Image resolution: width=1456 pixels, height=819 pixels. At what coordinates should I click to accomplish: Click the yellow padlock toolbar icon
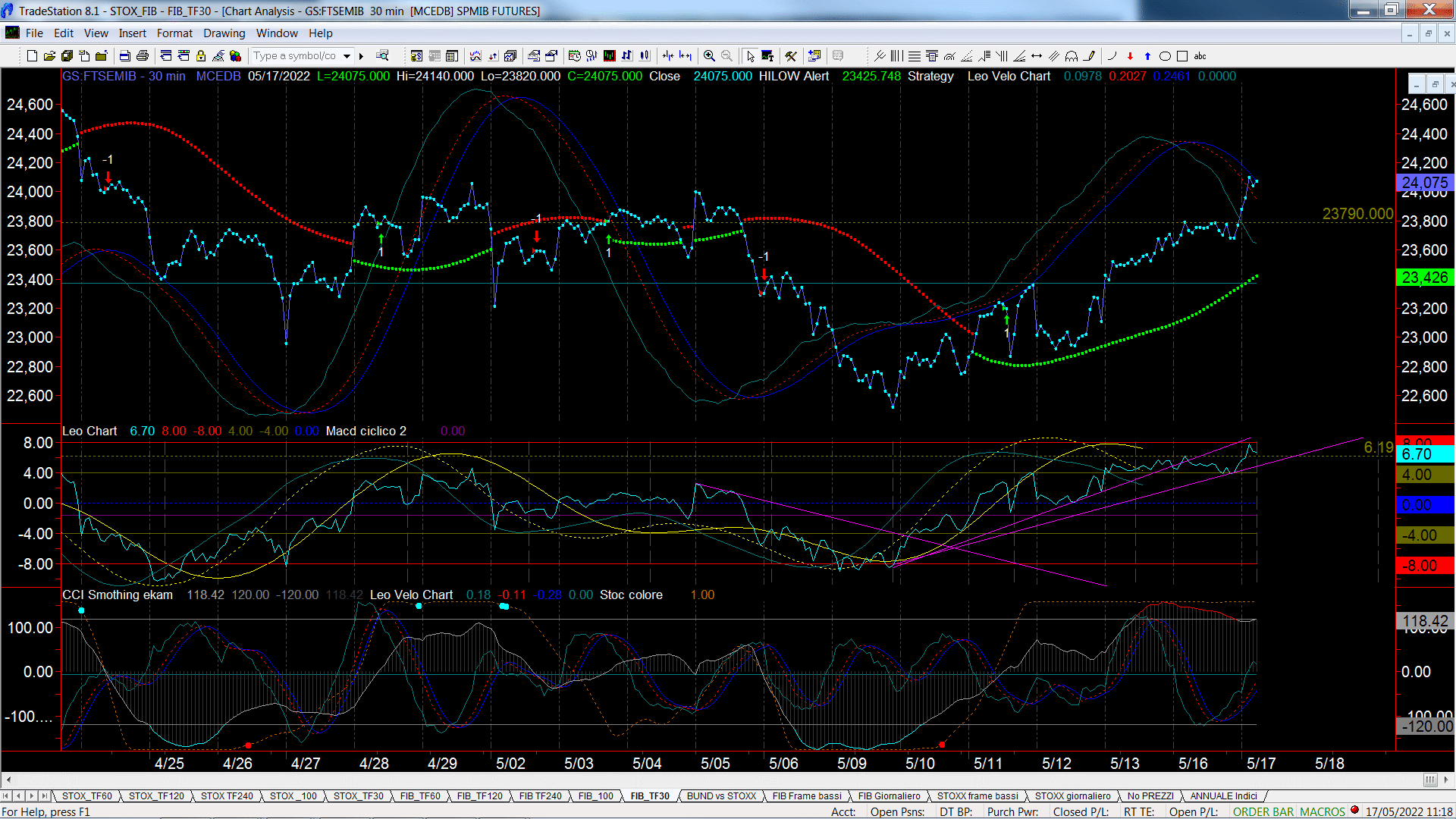pos(201,56)
